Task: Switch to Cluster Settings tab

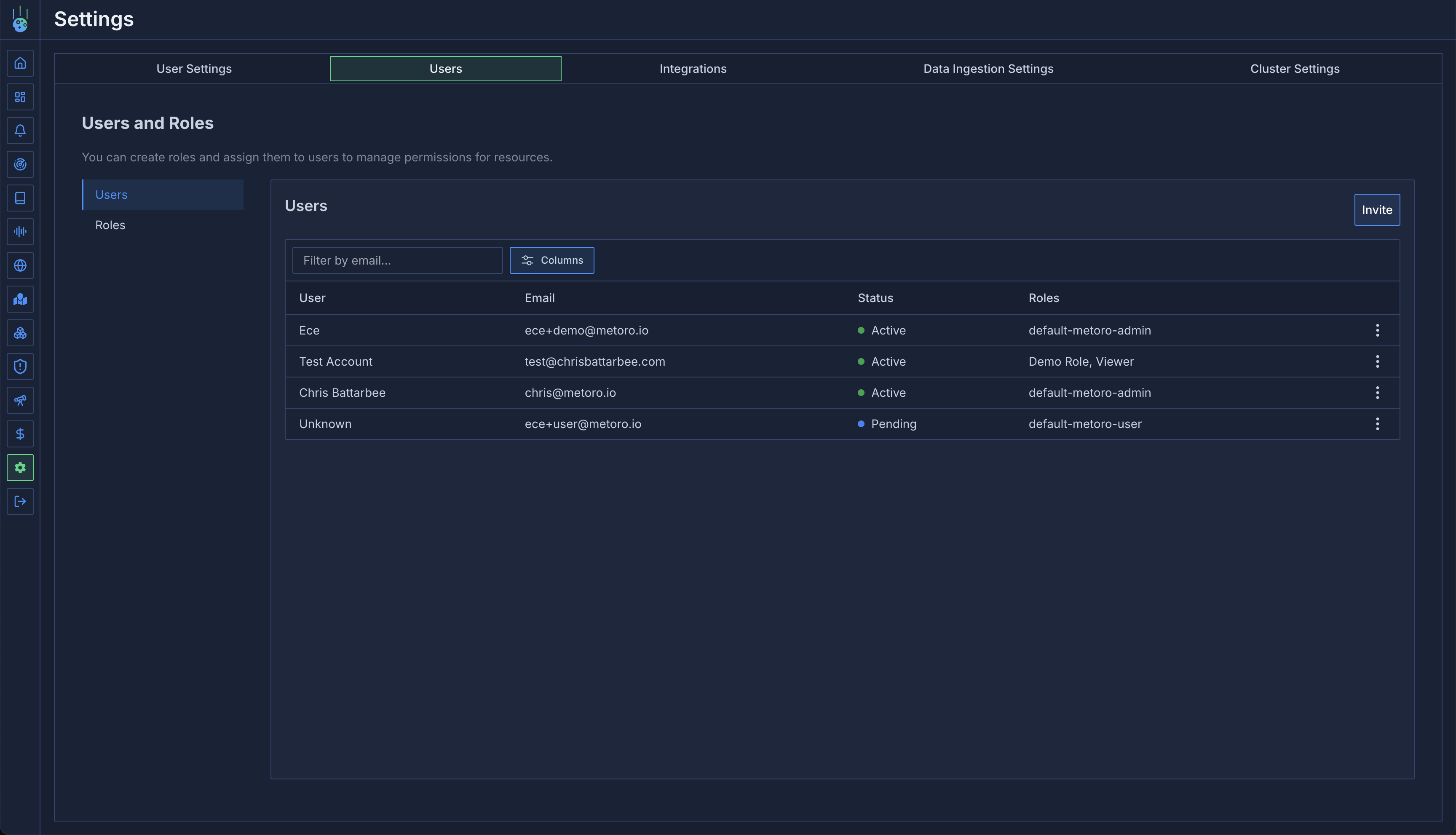Action: point(1294,69)
